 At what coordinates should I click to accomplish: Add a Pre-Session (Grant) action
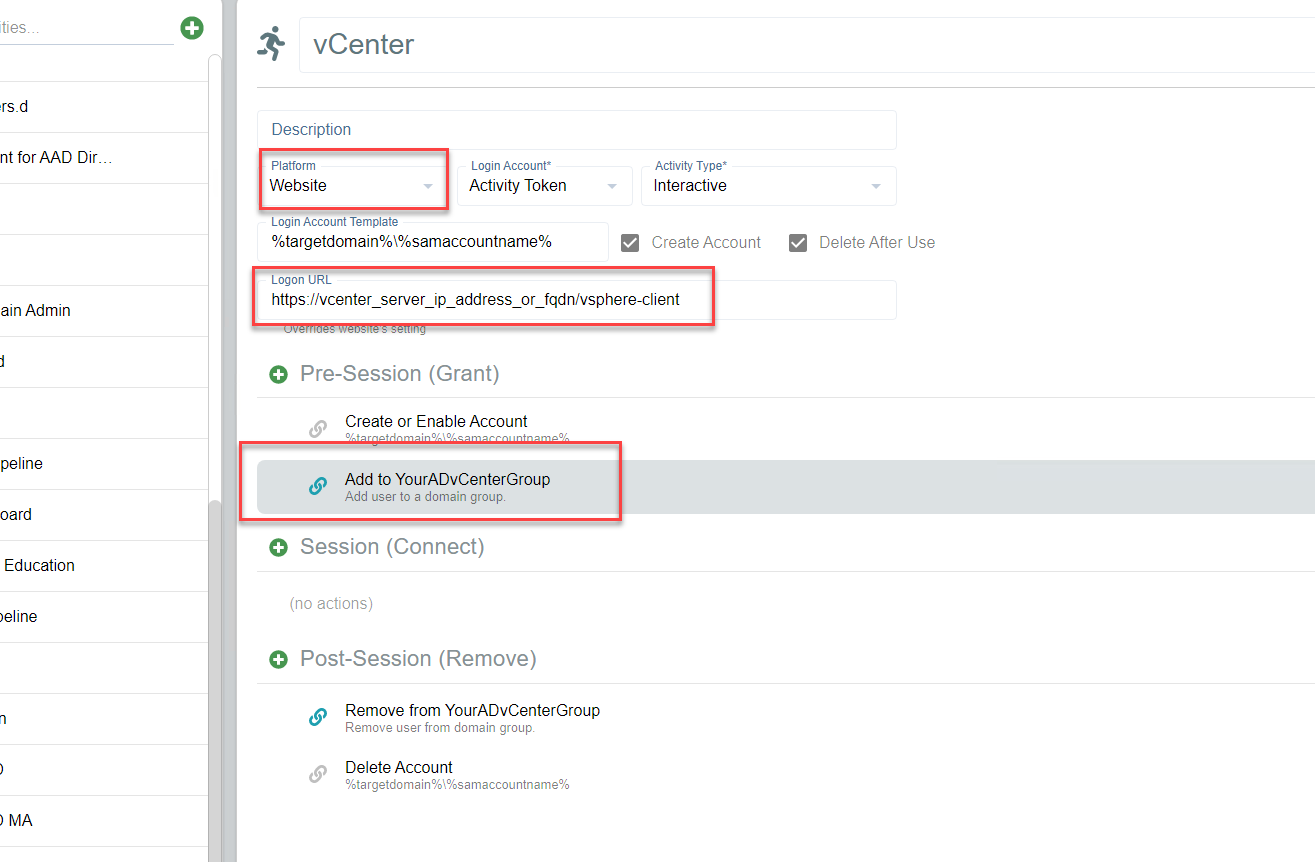(x=278, y=374)
